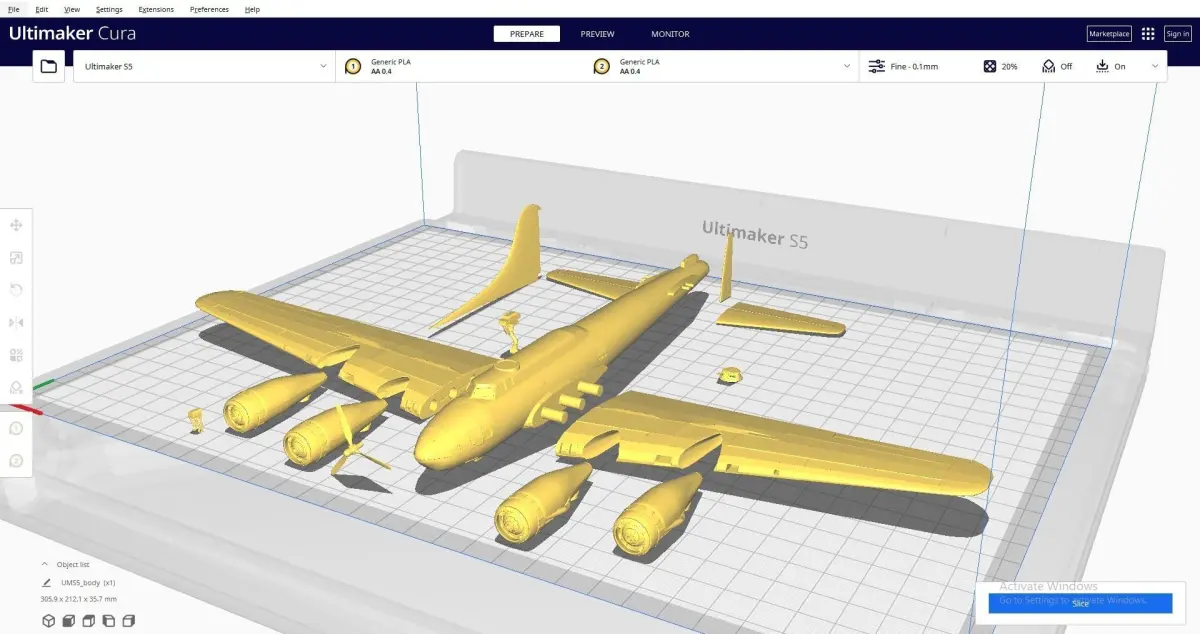Image resolution: width=1200 pixels, height=634 pixels.
Task: Choose extruder 2 button in left toolbar
Action: coord(16,461)
